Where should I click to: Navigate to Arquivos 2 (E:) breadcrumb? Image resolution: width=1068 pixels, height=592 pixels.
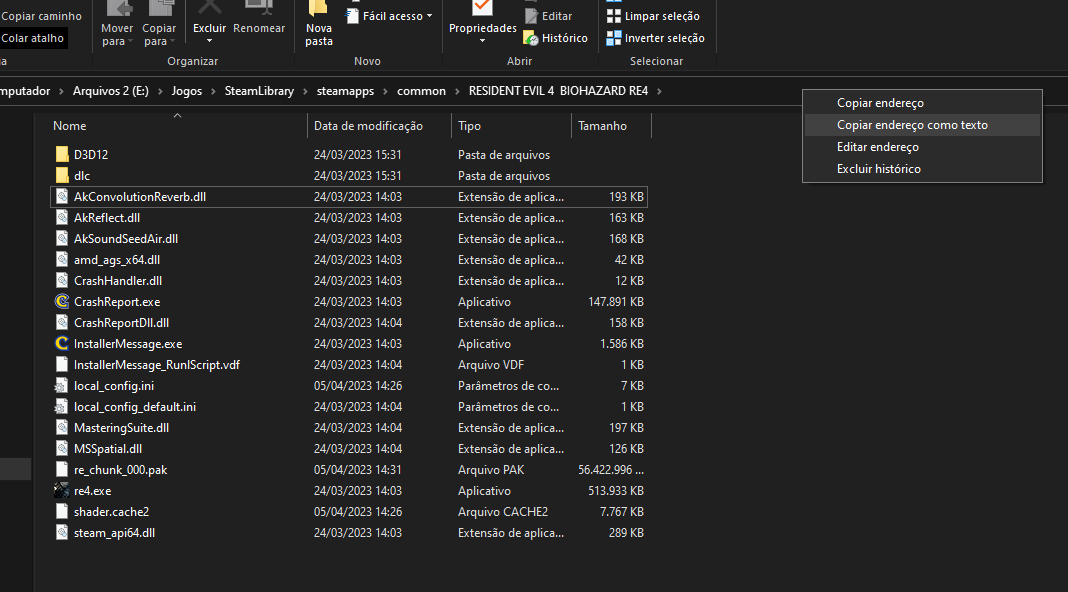111,91
